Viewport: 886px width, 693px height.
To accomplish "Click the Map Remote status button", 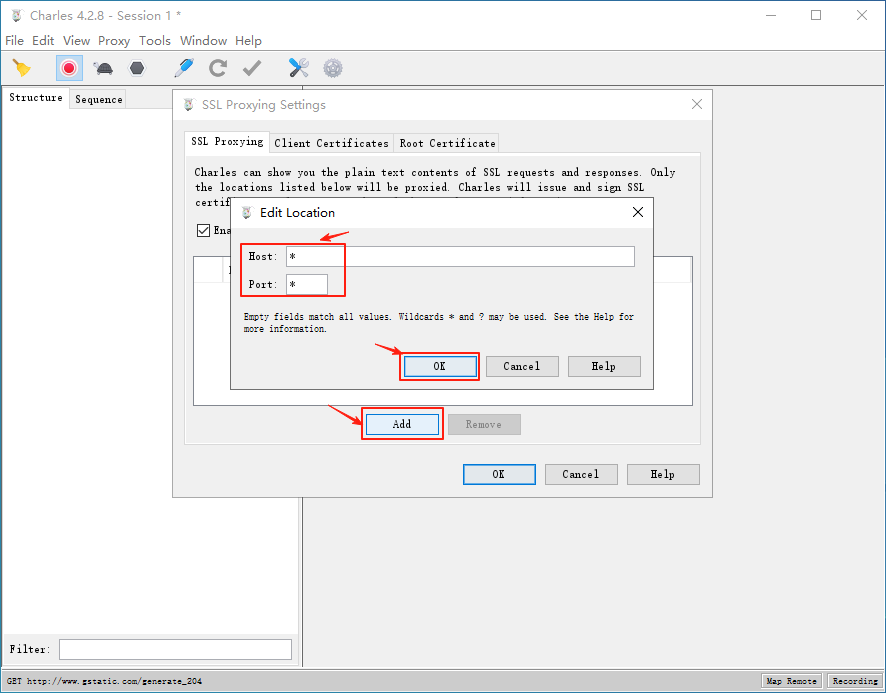I will click(x=792, y=681).
